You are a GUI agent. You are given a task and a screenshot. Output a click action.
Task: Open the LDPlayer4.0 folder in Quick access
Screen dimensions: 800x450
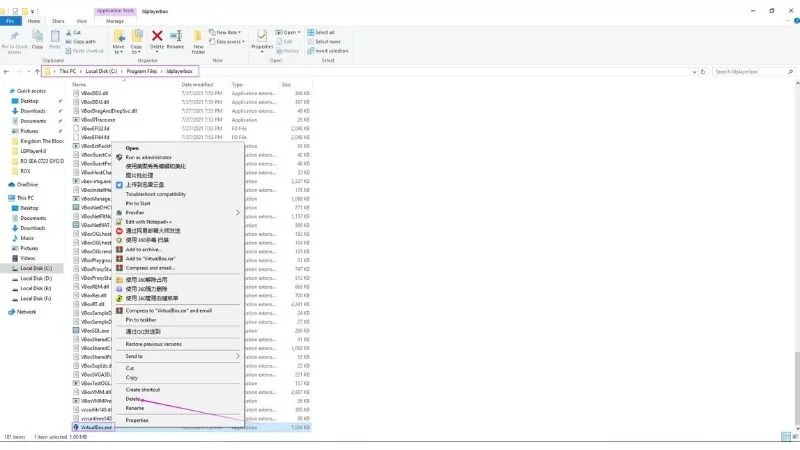[33, 151]
